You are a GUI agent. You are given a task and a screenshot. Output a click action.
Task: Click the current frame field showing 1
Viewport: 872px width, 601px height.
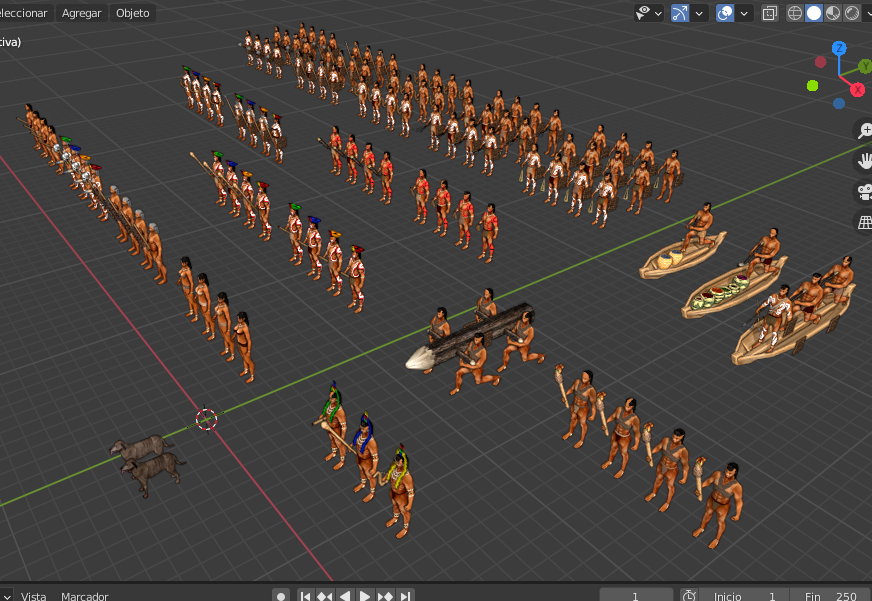[636, 596]
